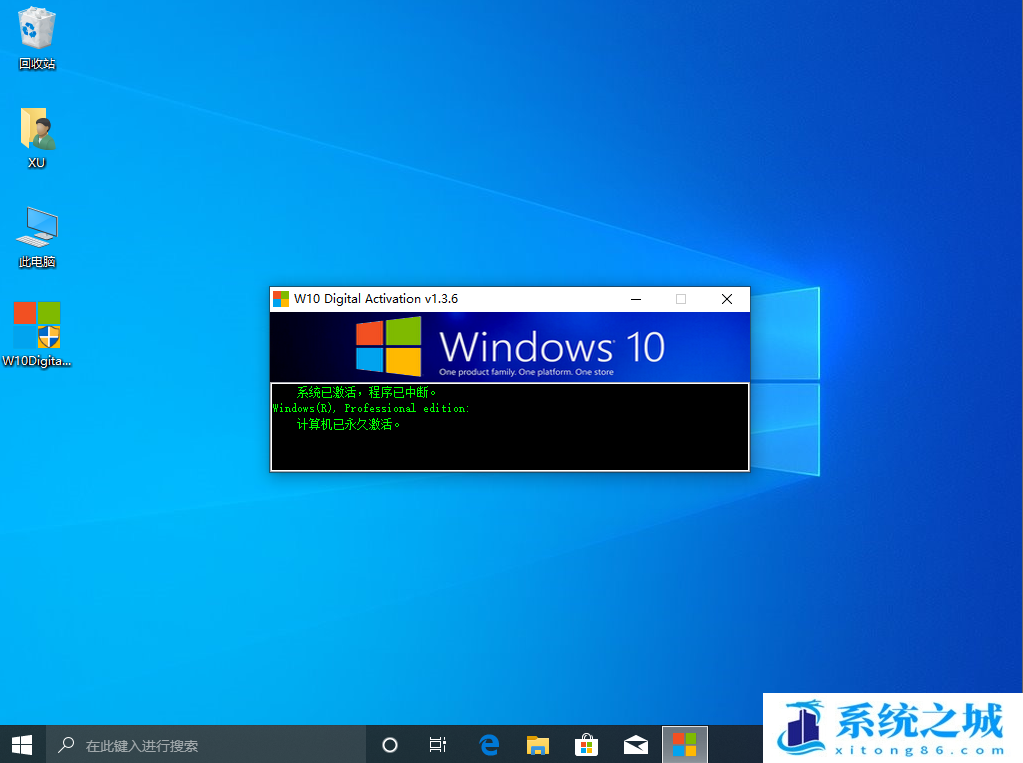Click the taskbar search box
Screen dimensions: 1023x763
point(206,745)
